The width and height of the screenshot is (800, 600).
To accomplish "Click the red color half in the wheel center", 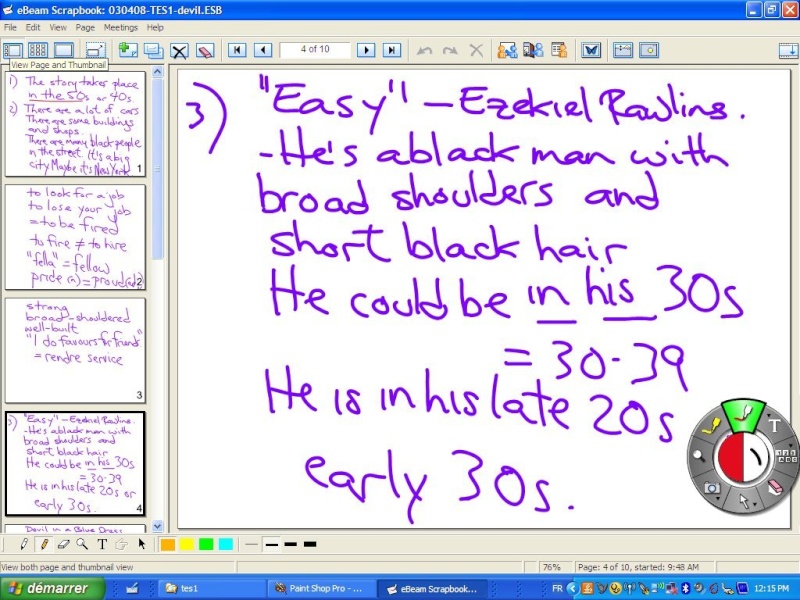I will pos(730,458).
